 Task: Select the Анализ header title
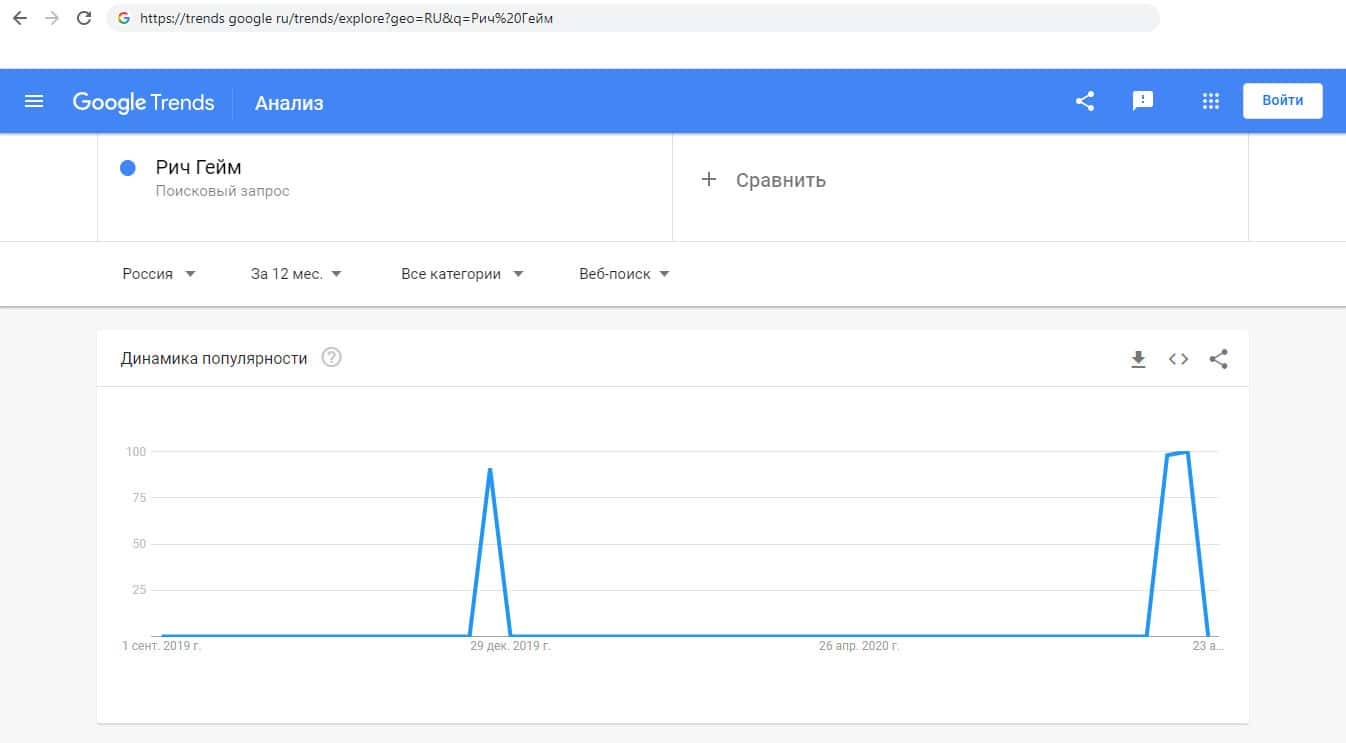click(x=289, y=103)
